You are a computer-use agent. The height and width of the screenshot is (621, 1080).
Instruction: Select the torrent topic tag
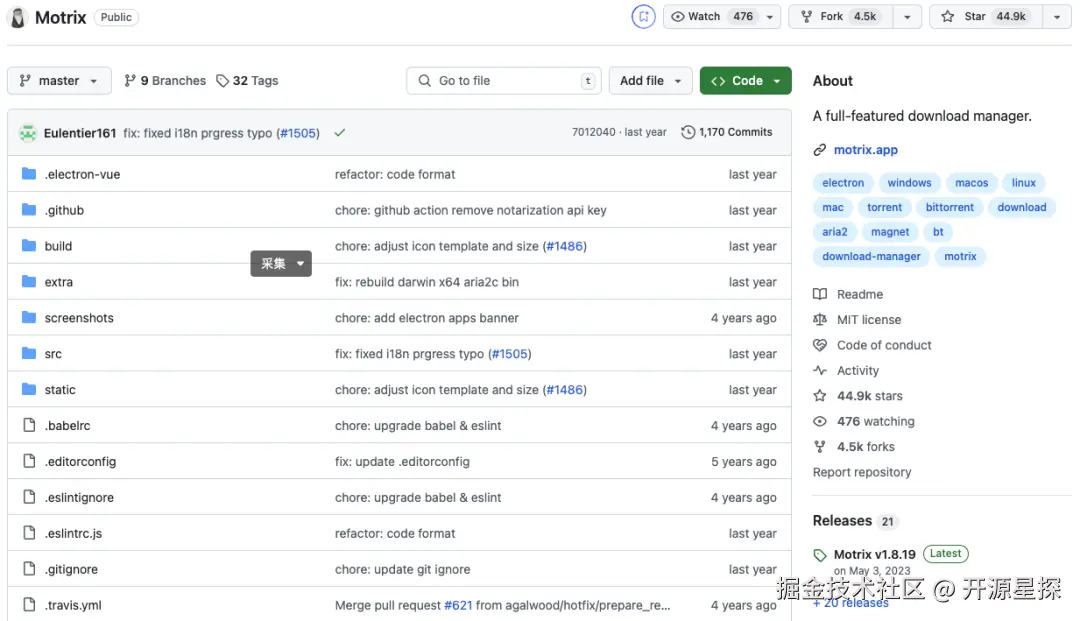[884, 207]
